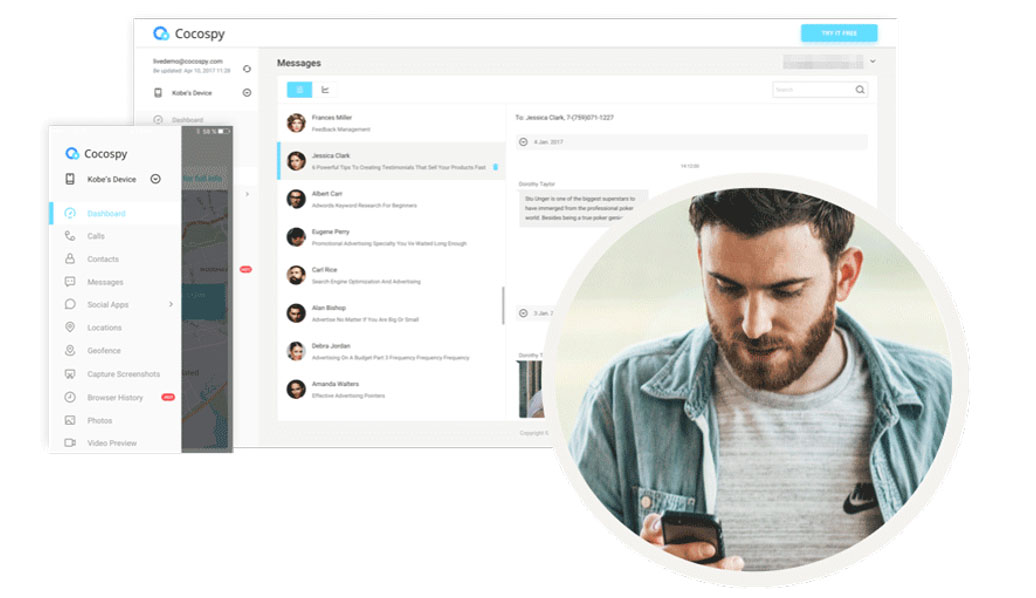
Task: Open Calls from the mobile sidebar
Action: pyautogui.click(x=96, y=236)
